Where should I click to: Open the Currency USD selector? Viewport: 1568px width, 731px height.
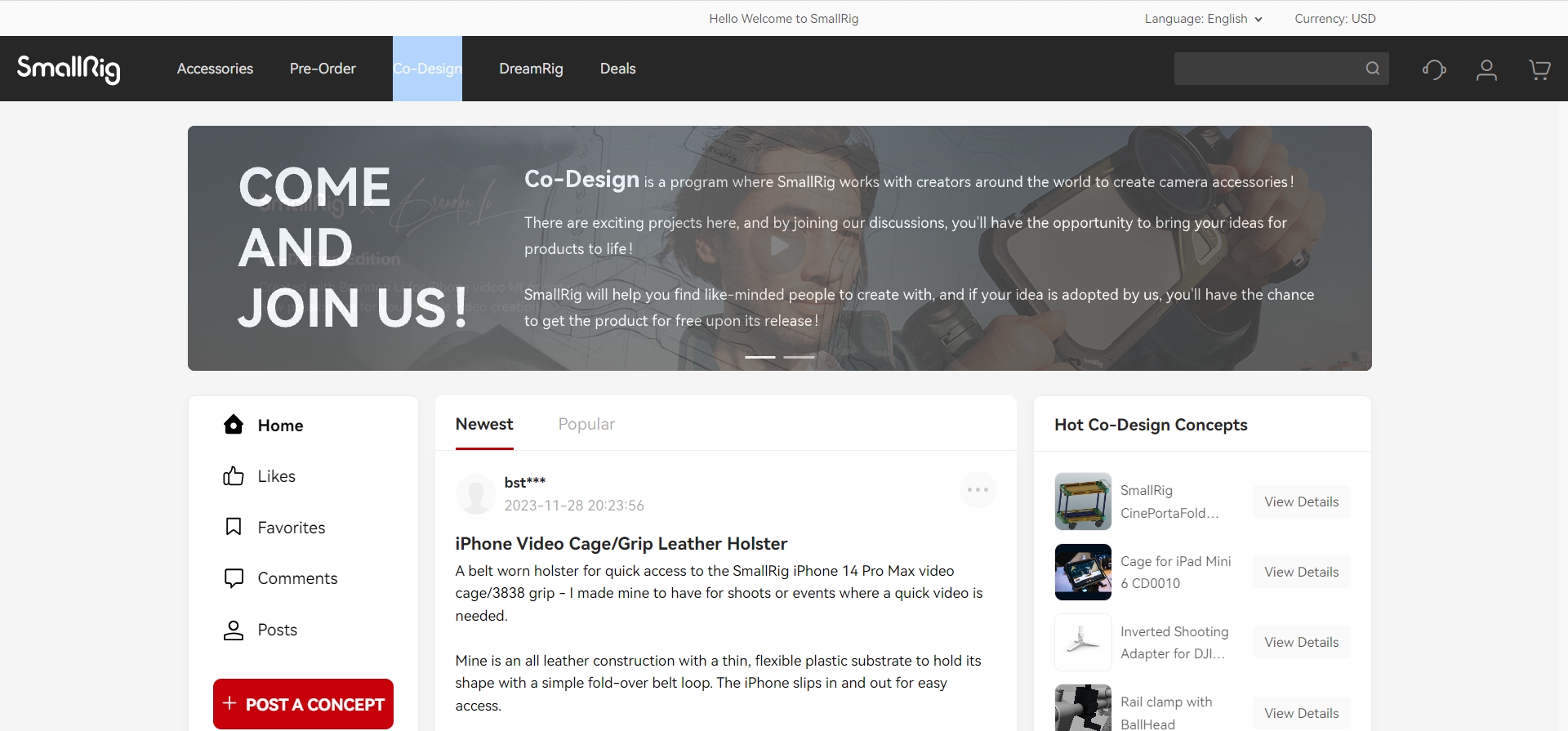click(x=1334, y=19)
